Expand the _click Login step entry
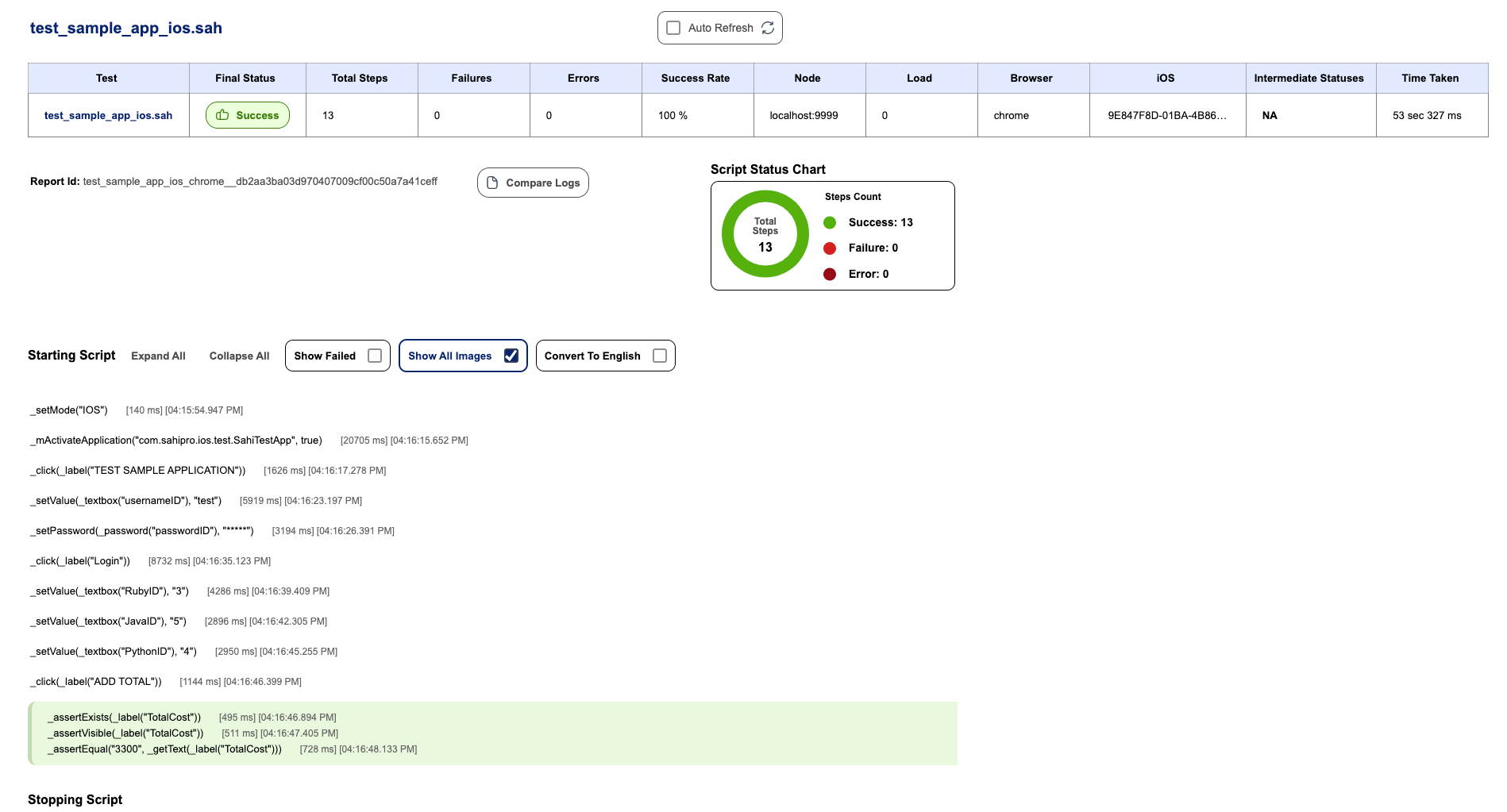The image size is (1507, 812). (x=80, y=561)
